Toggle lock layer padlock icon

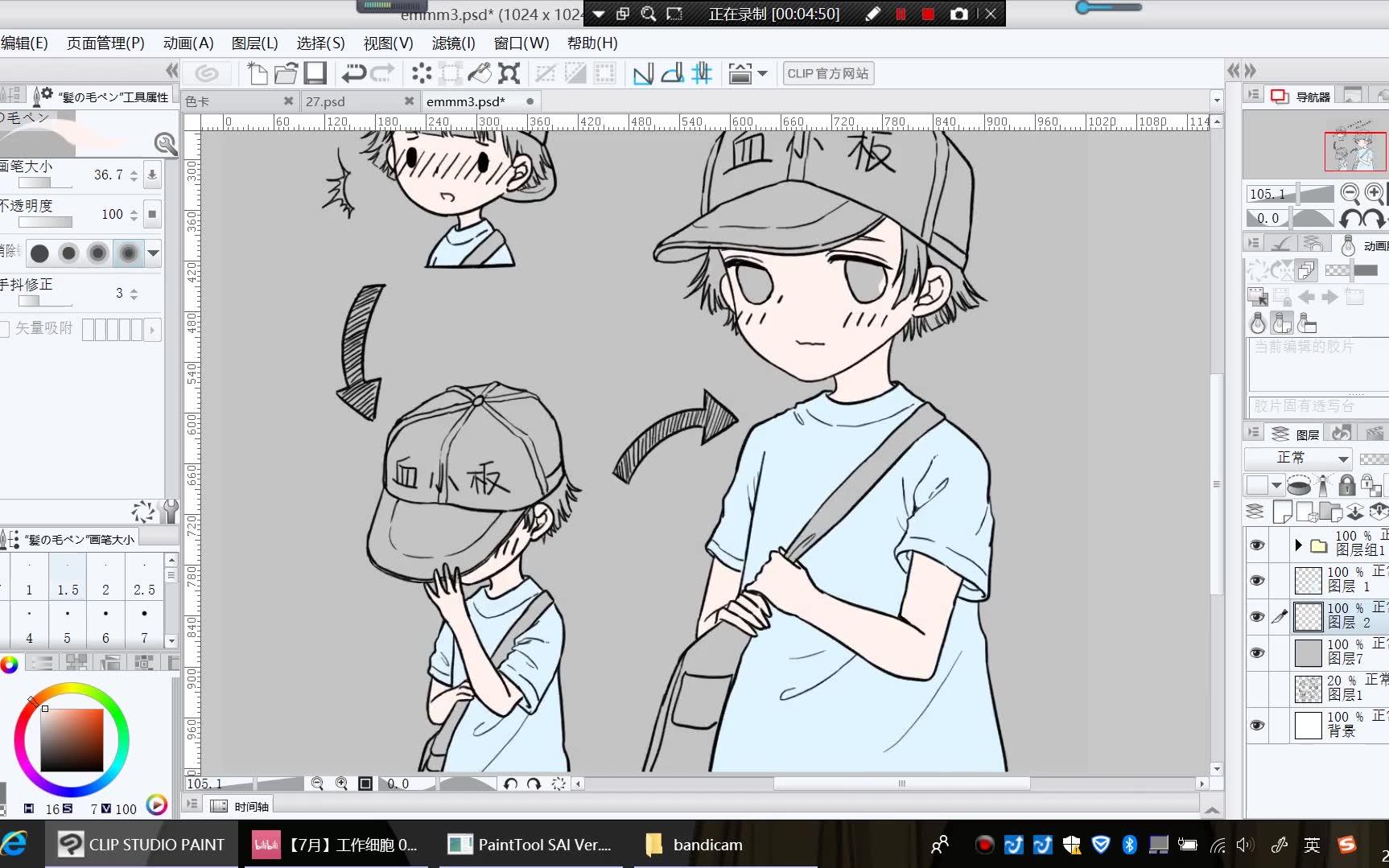[x=1346, y=484]
